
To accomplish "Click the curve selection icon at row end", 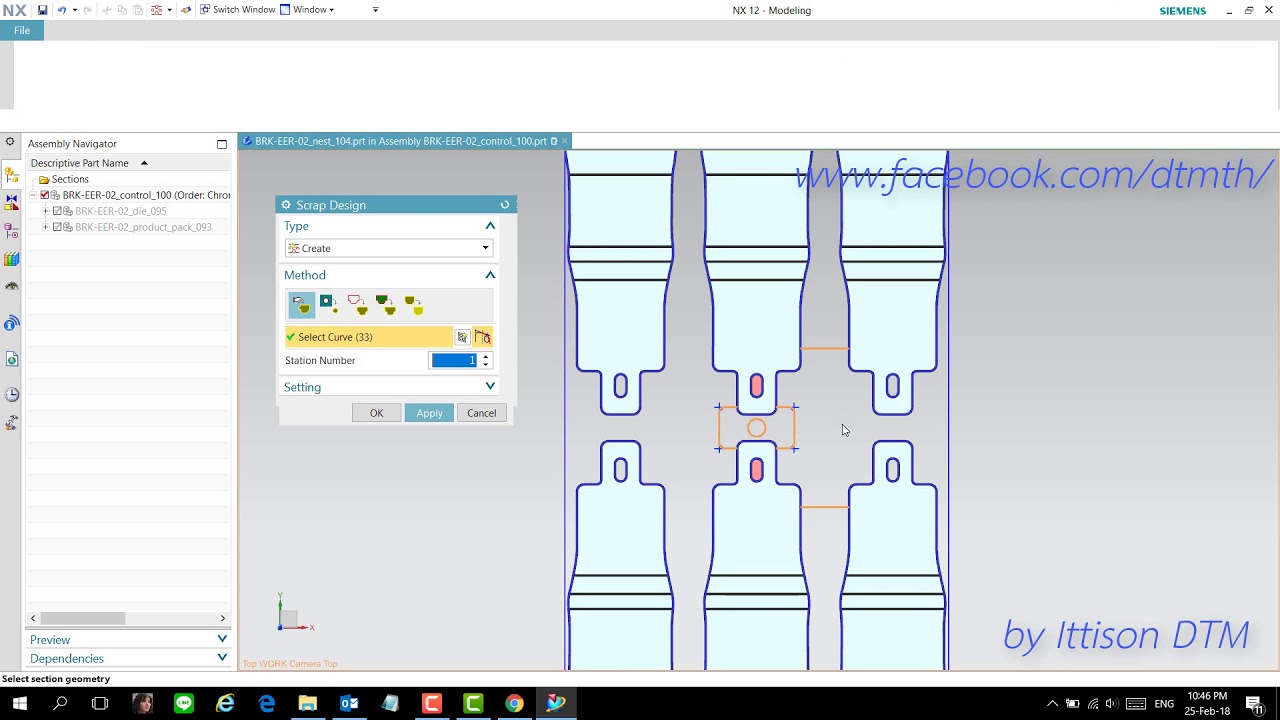I will 483,337.
